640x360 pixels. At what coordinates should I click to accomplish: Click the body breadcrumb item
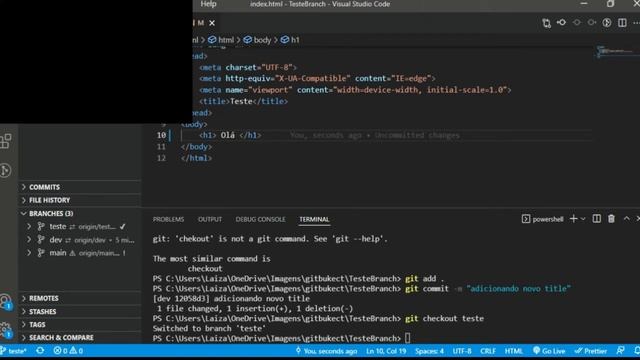(x=258, y=40)
